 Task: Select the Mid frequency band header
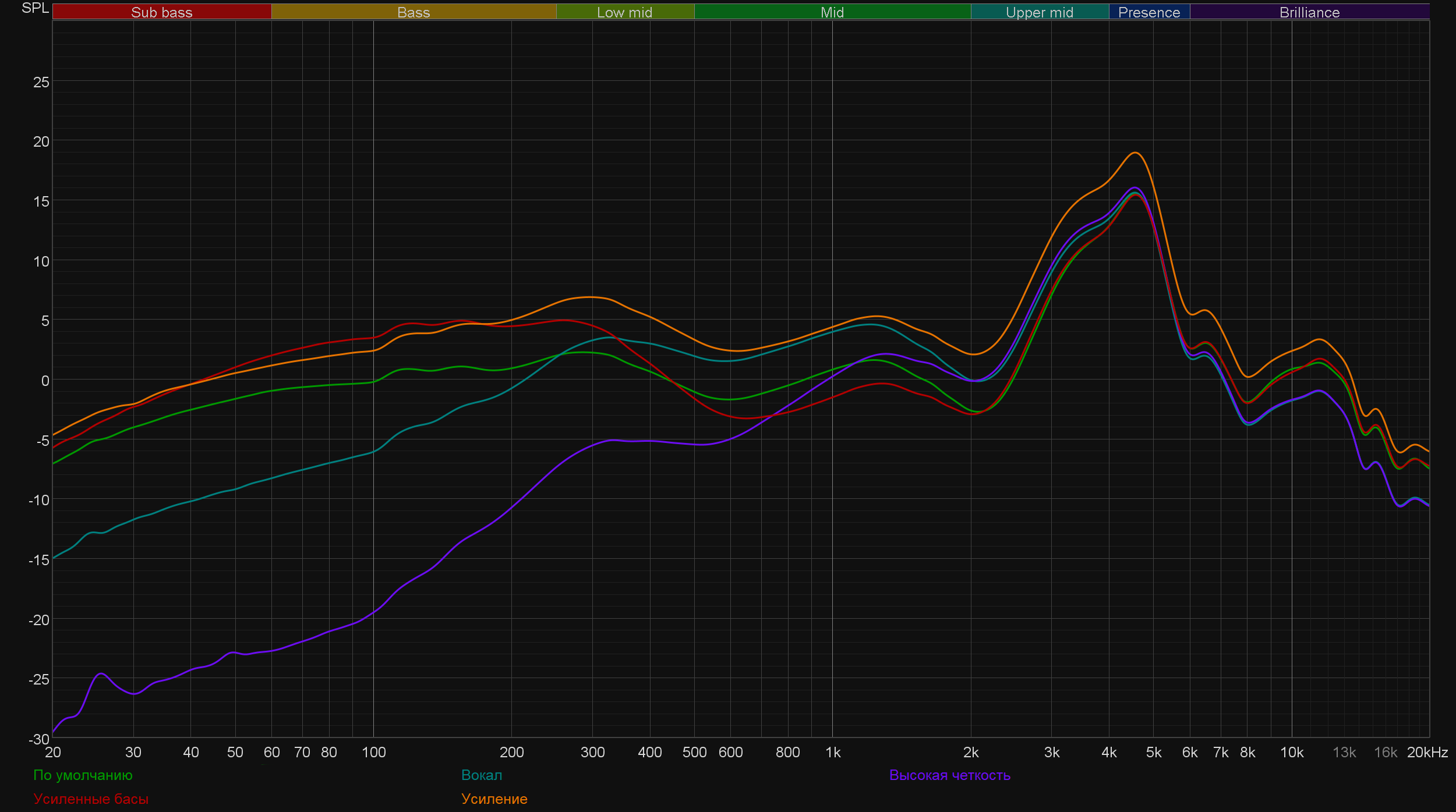(x=832, y=12)
